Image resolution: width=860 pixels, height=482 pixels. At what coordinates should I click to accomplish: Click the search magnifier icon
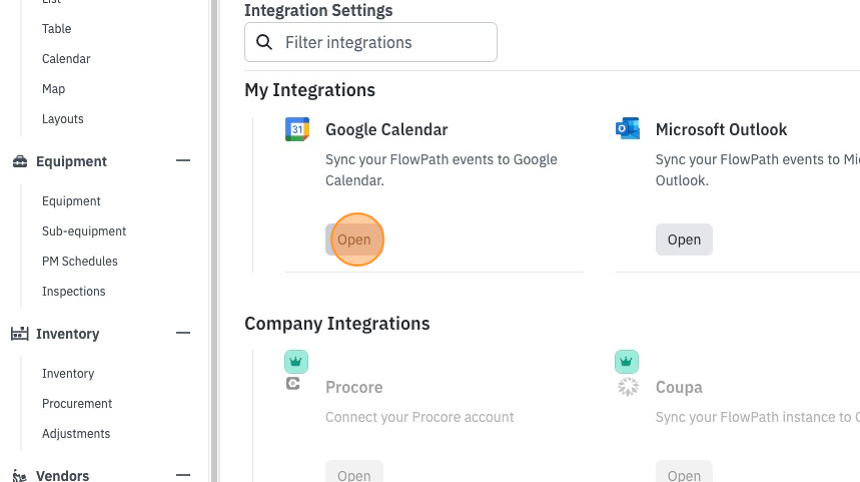point(264,42)
